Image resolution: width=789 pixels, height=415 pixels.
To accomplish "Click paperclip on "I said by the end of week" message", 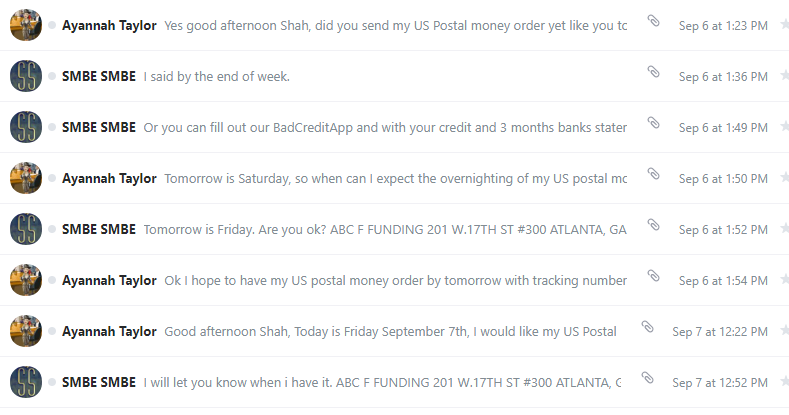I will click(x=653, y=72).
